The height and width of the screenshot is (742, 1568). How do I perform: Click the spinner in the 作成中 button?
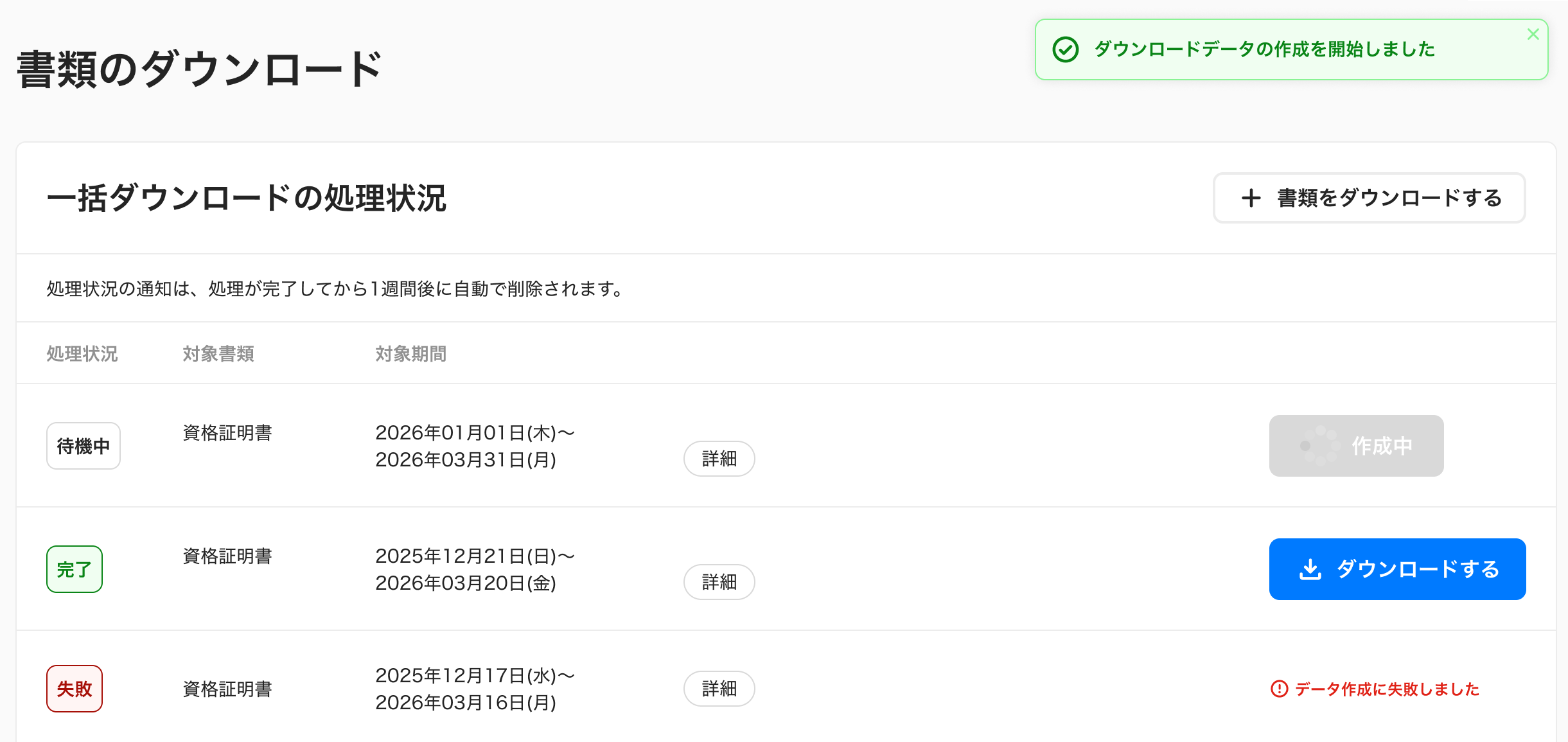coord(1320,446)
